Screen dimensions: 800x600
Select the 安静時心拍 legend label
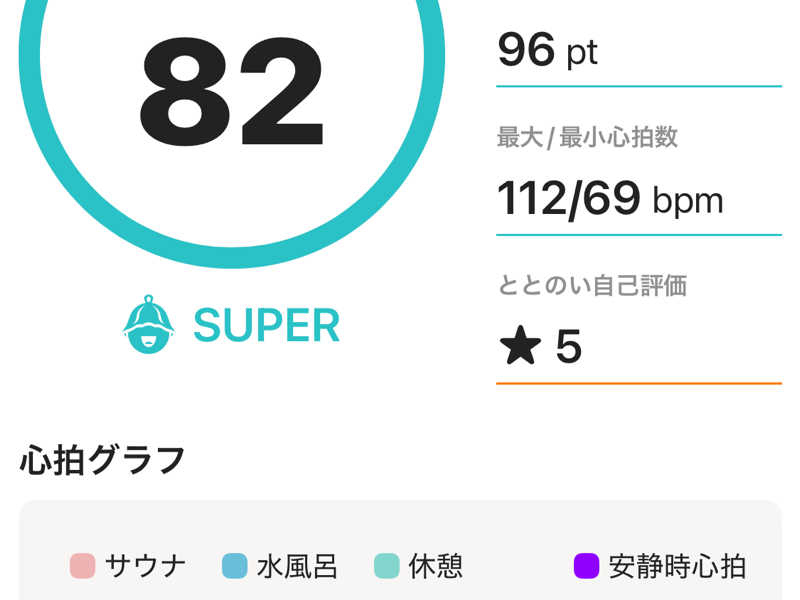[x=677, y=567]
